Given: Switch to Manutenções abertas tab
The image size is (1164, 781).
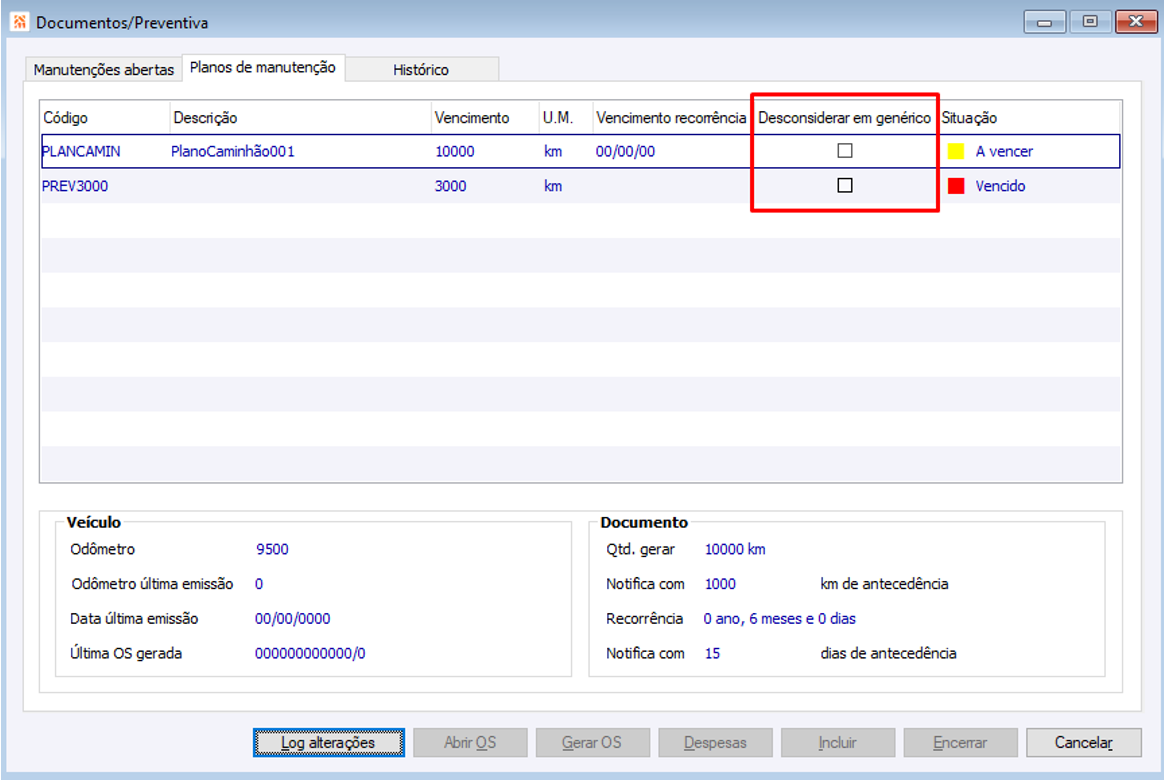Looking at the screenshot, I should 104,70.
